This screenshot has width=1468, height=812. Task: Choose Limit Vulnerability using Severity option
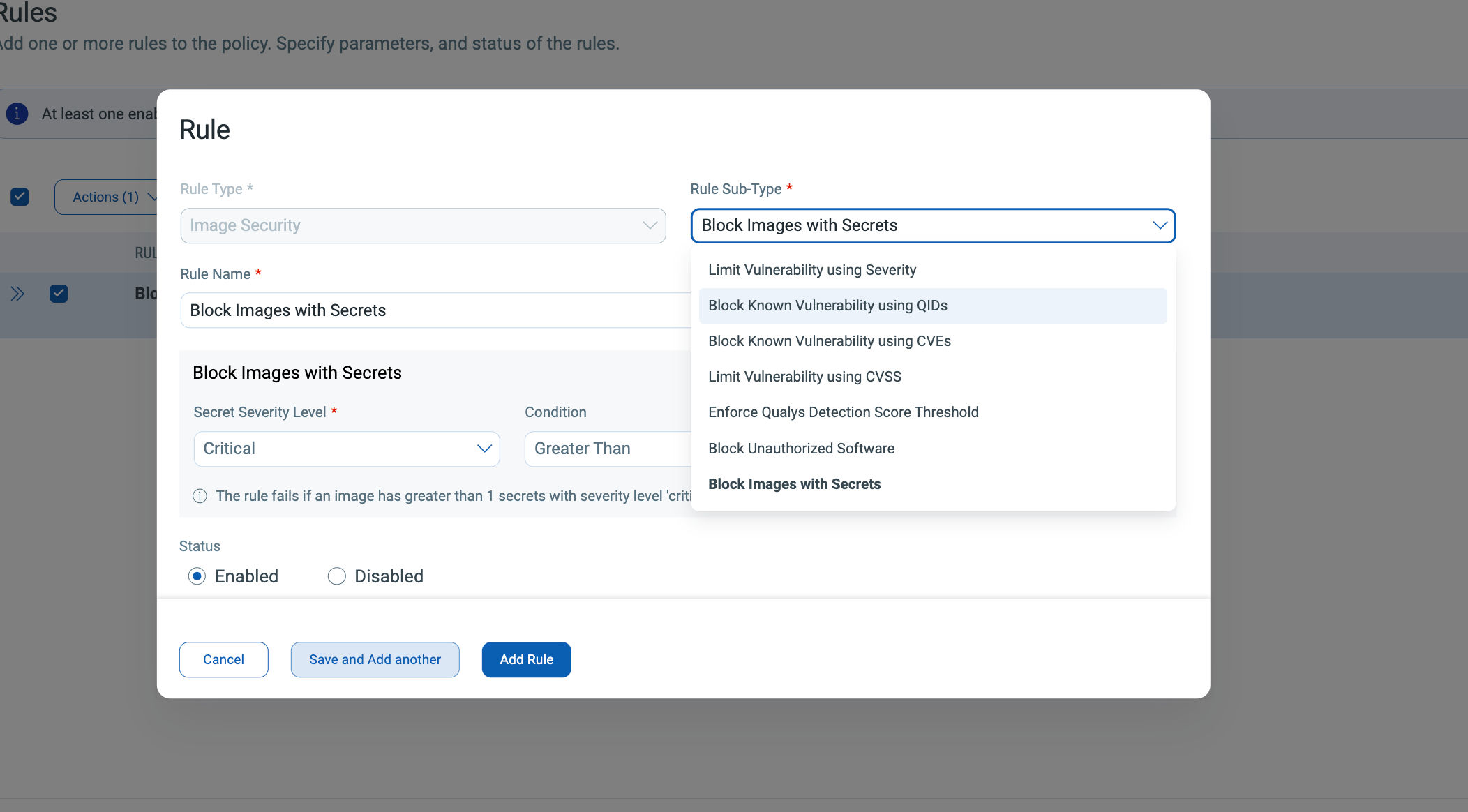coord(811,270)
